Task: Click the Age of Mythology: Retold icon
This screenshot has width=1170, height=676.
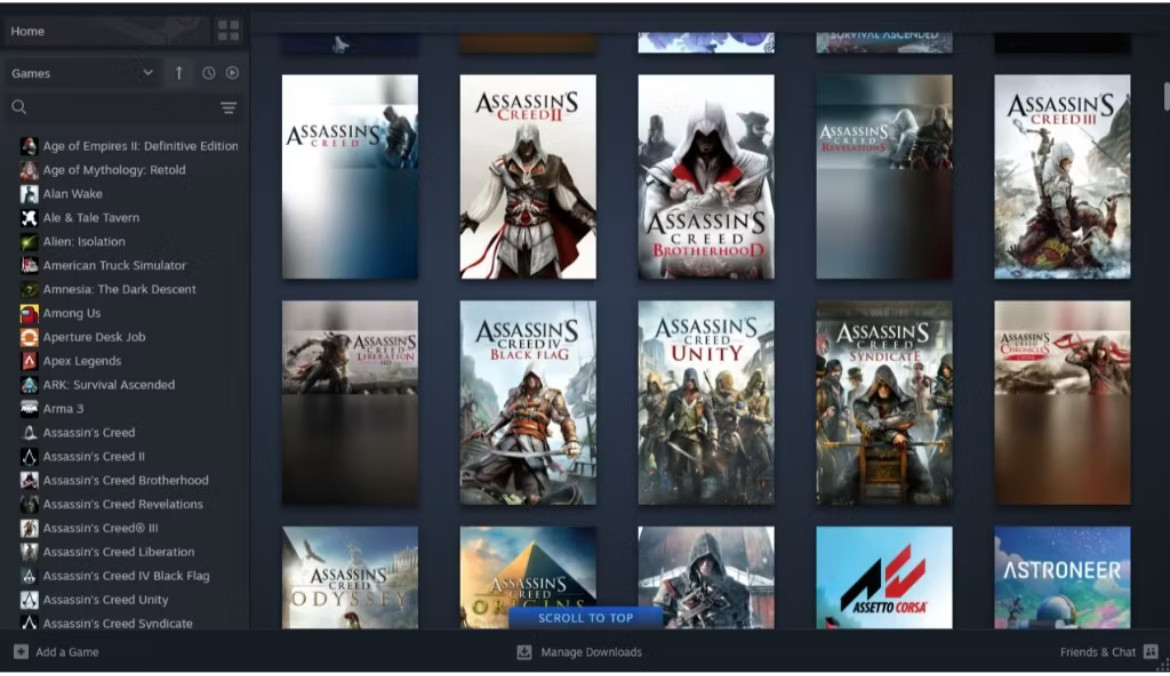Action: (x=29, y=170)
